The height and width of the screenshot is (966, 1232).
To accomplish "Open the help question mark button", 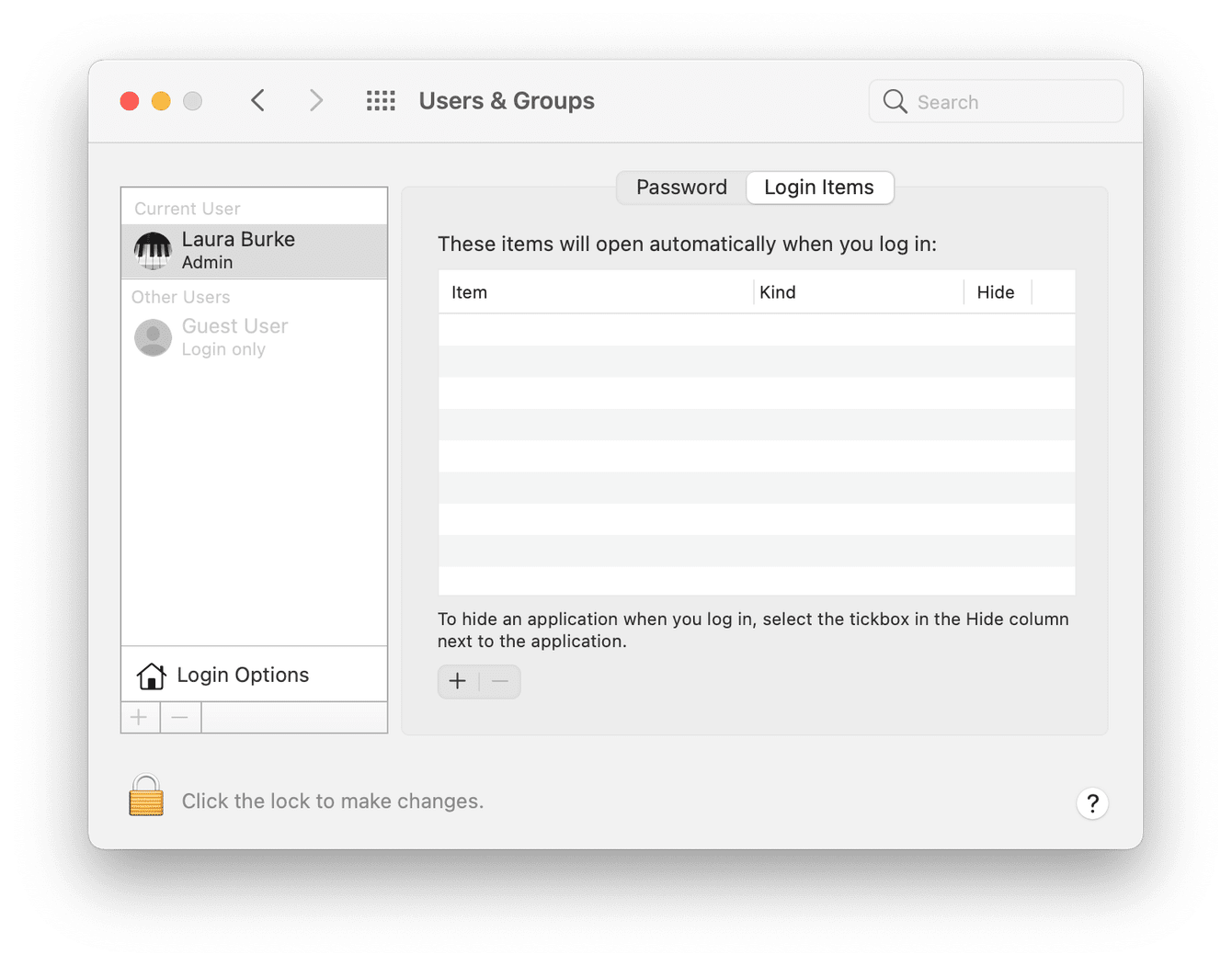I will [x=1092, y=804].
